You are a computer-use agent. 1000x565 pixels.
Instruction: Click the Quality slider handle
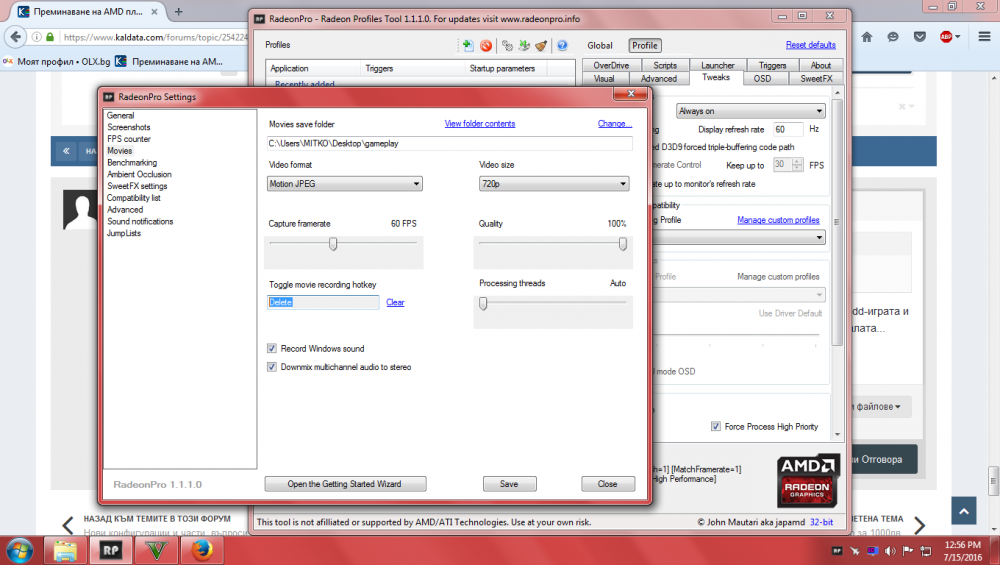(622, 244)
